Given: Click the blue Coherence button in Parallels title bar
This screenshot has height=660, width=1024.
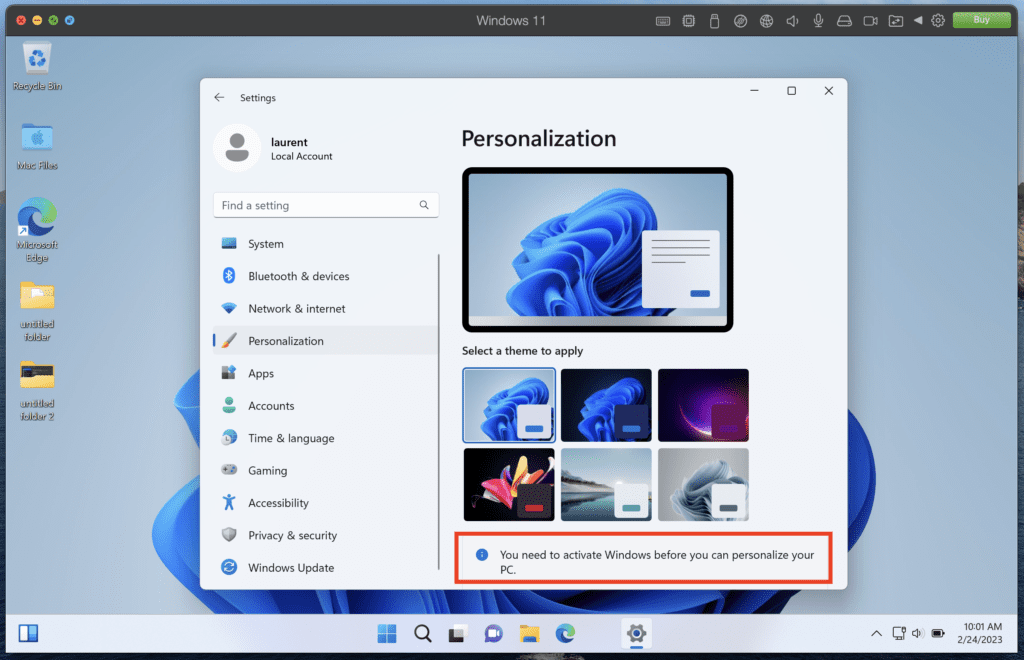Looking at the screenshot, I should tap(69, 20).
